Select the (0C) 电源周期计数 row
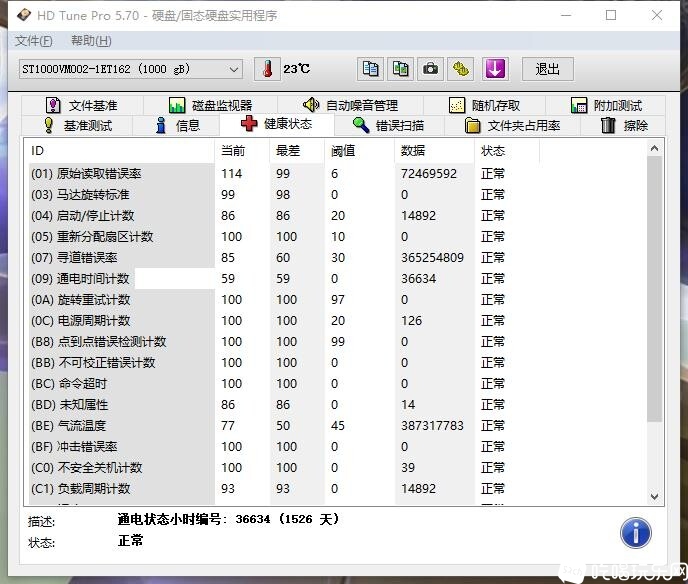The height and width of the screenshot is (584, 688). pyautogui.click(x=284, y=321)
